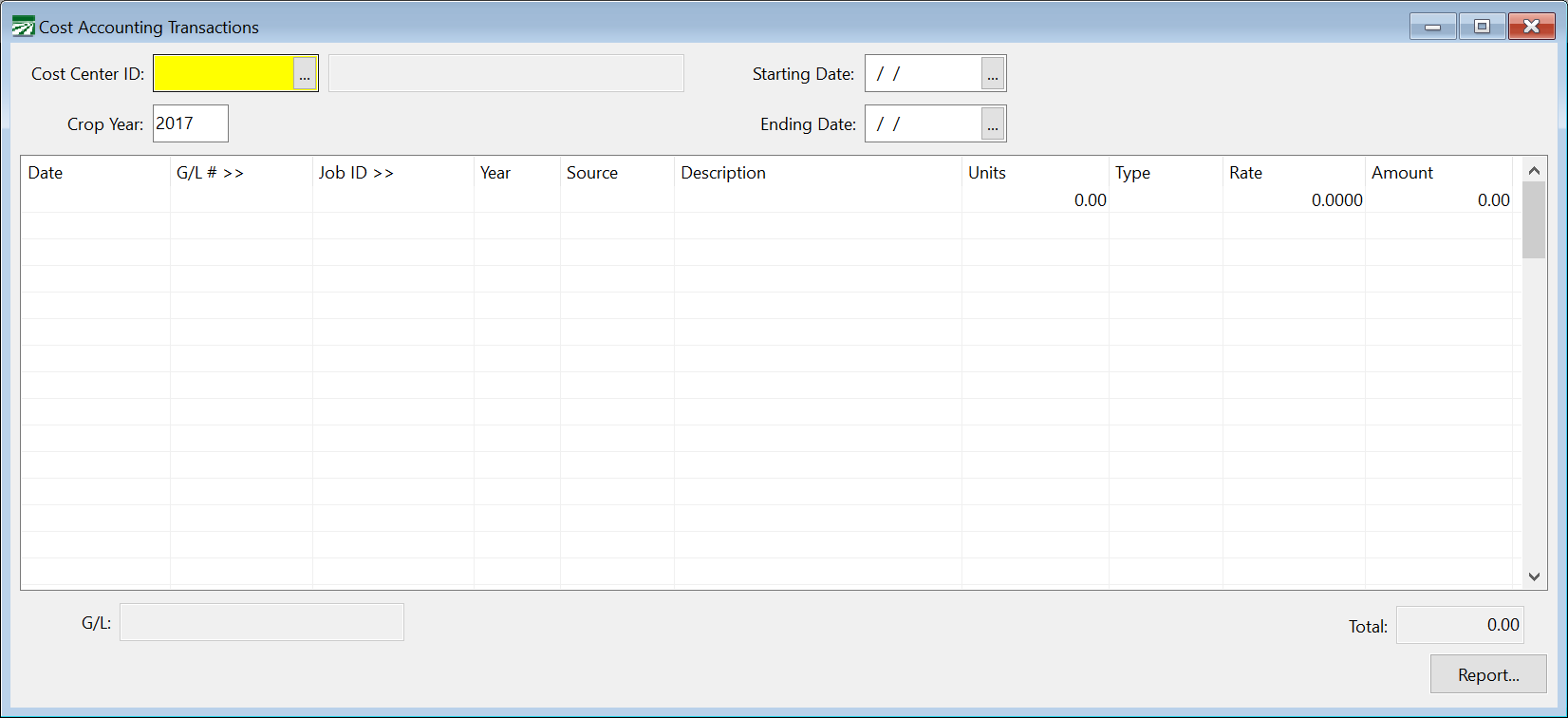Click the G/L description field at bottom
The image size is (1568, 718).
click(x=262, y=622)
